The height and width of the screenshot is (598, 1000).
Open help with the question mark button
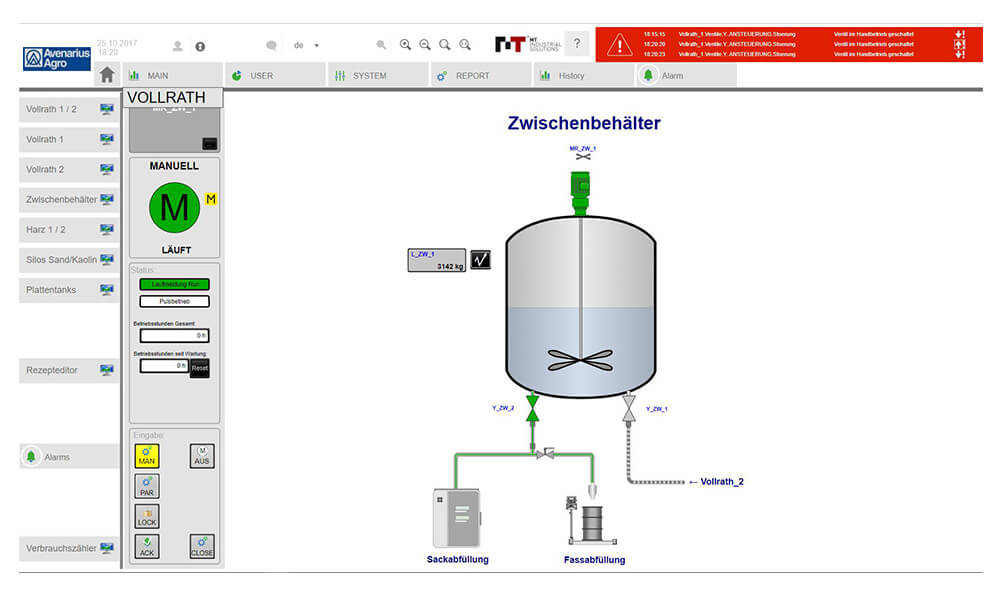pos(577,43)
